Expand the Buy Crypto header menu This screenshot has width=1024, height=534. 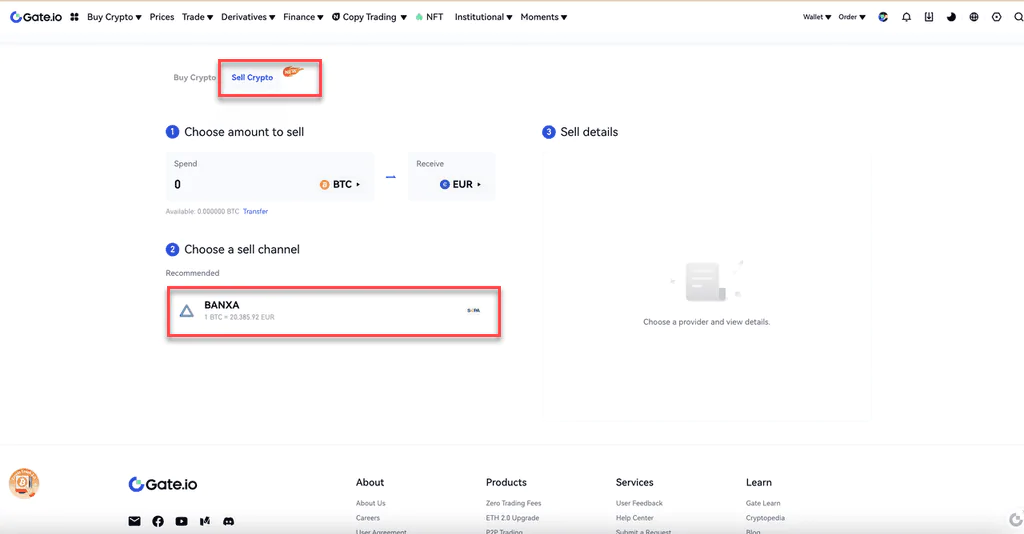coord(114,17)
